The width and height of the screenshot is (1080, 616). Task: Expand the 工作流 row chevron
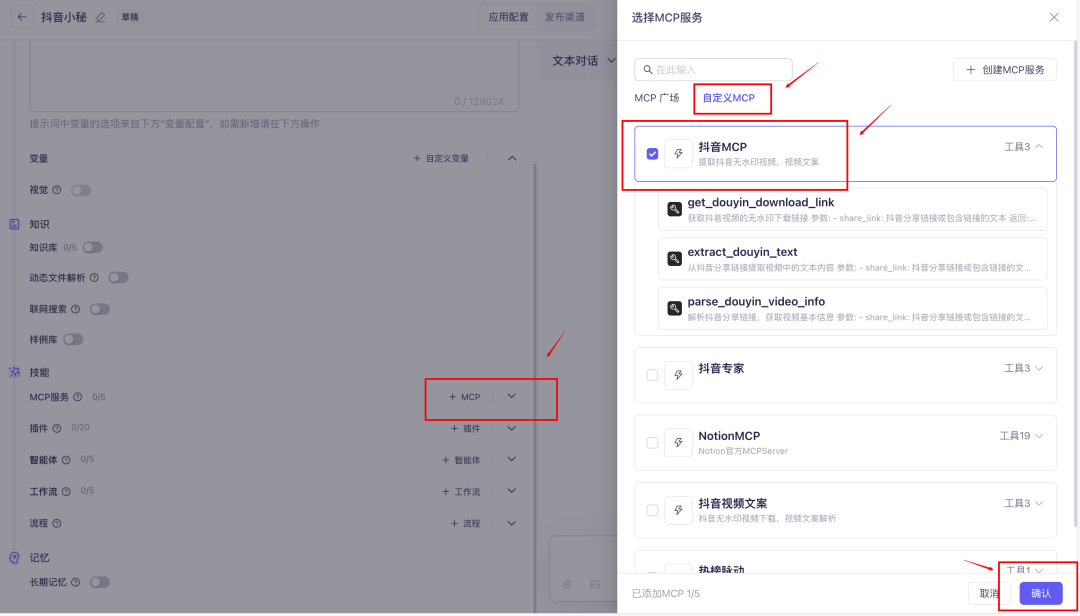(511, 491)
